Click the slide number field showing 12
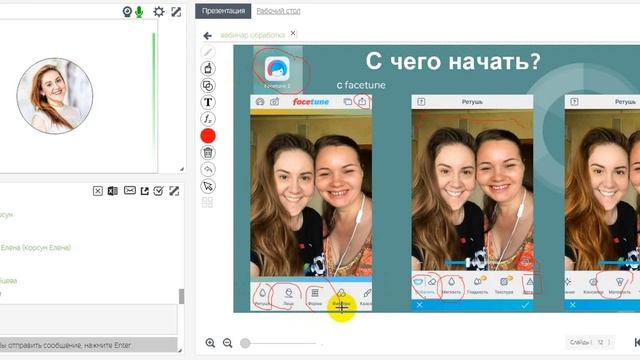This screenshot has height=360, width=640. (x=600, y=342)
